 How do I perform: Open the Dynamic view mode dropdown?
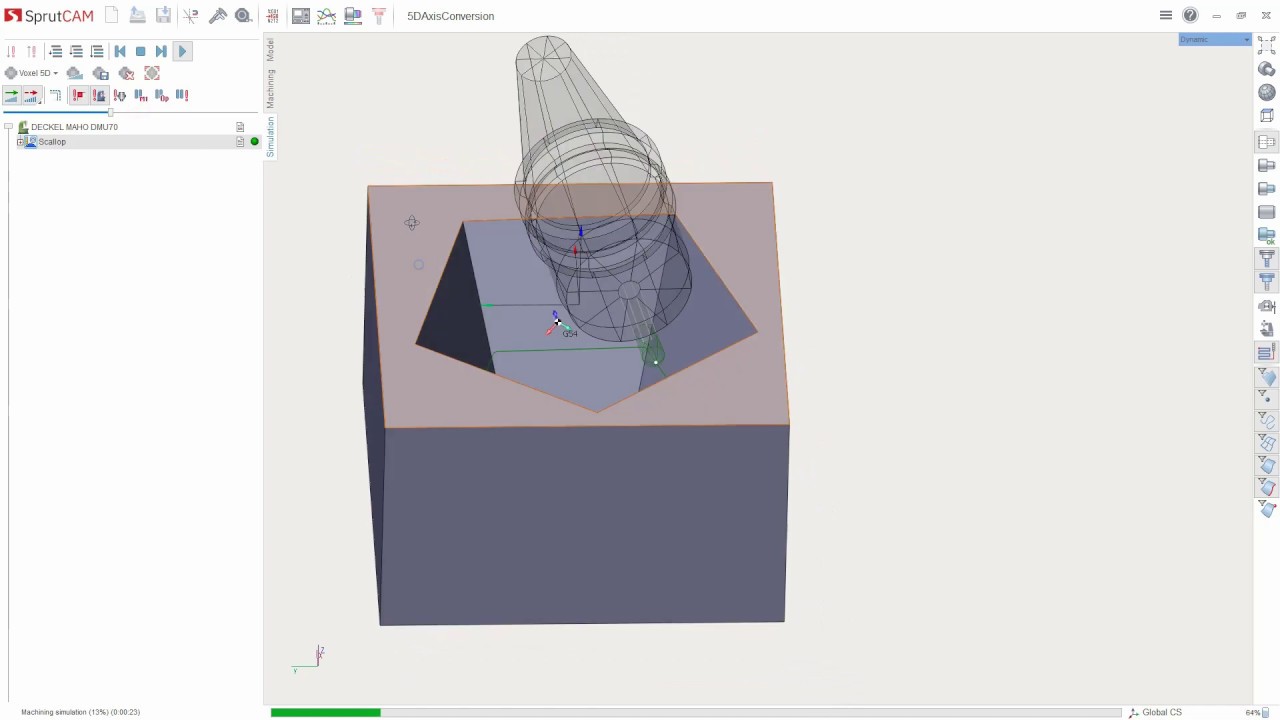[1215, 40]
